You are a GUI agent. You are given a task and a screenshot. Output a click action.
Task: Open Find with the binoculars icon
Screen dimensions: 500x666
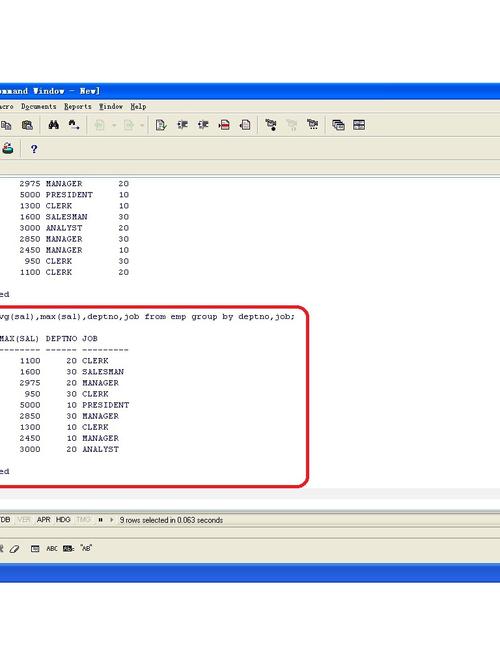click(54, 125)
